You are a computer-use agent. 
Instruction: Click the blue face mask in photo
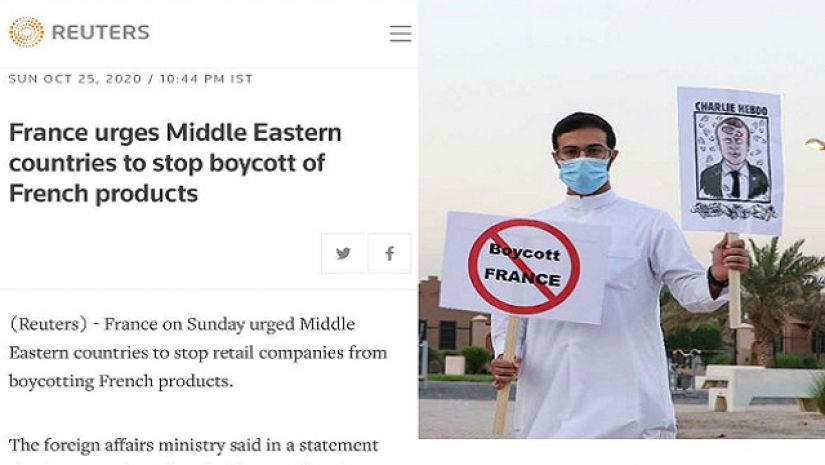pos(584,174)
